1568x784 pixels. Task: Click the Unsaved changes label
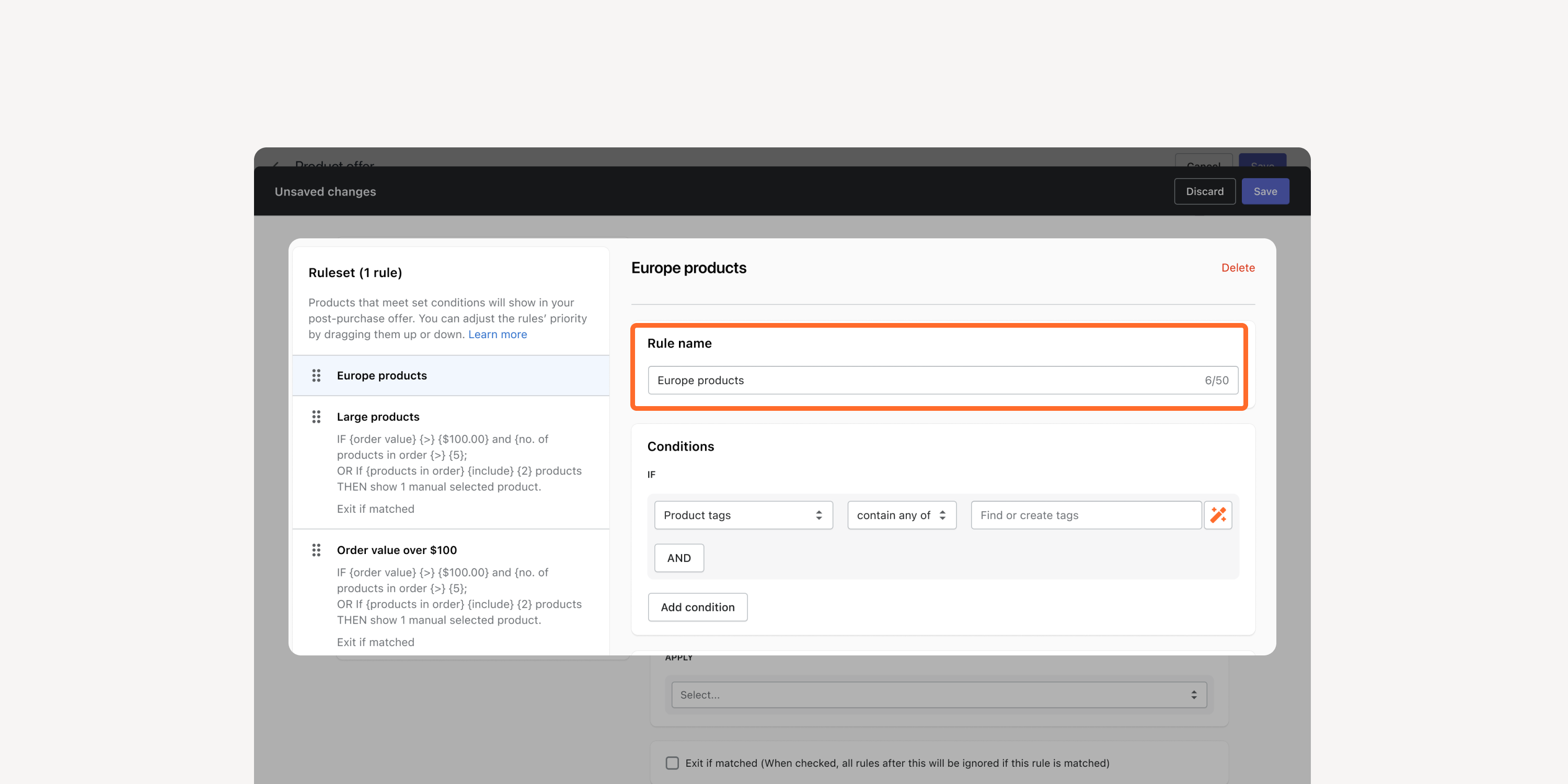pyautogui.click(x=325, y=191)
